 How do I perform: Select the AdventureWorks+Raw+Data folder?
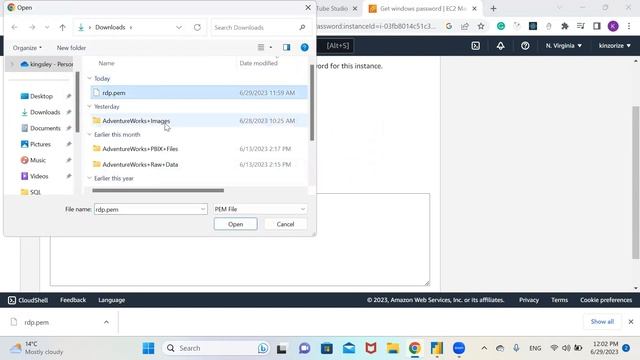(x=199, y=164)
